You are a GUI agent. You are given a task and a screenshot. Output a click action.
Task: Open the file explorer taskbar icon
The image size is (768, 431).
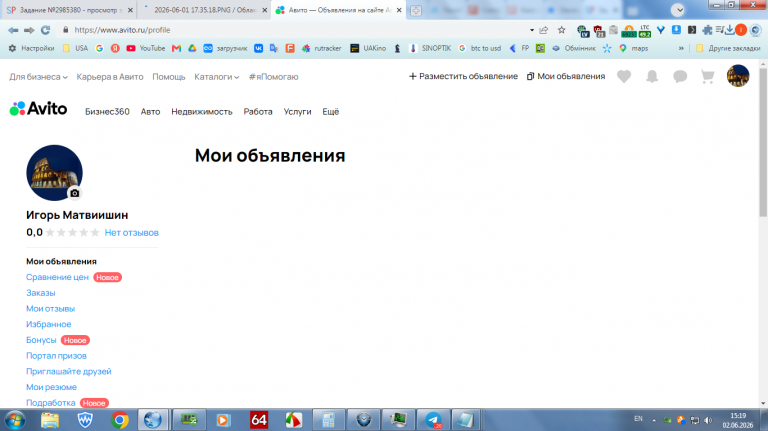pos(50,420)
